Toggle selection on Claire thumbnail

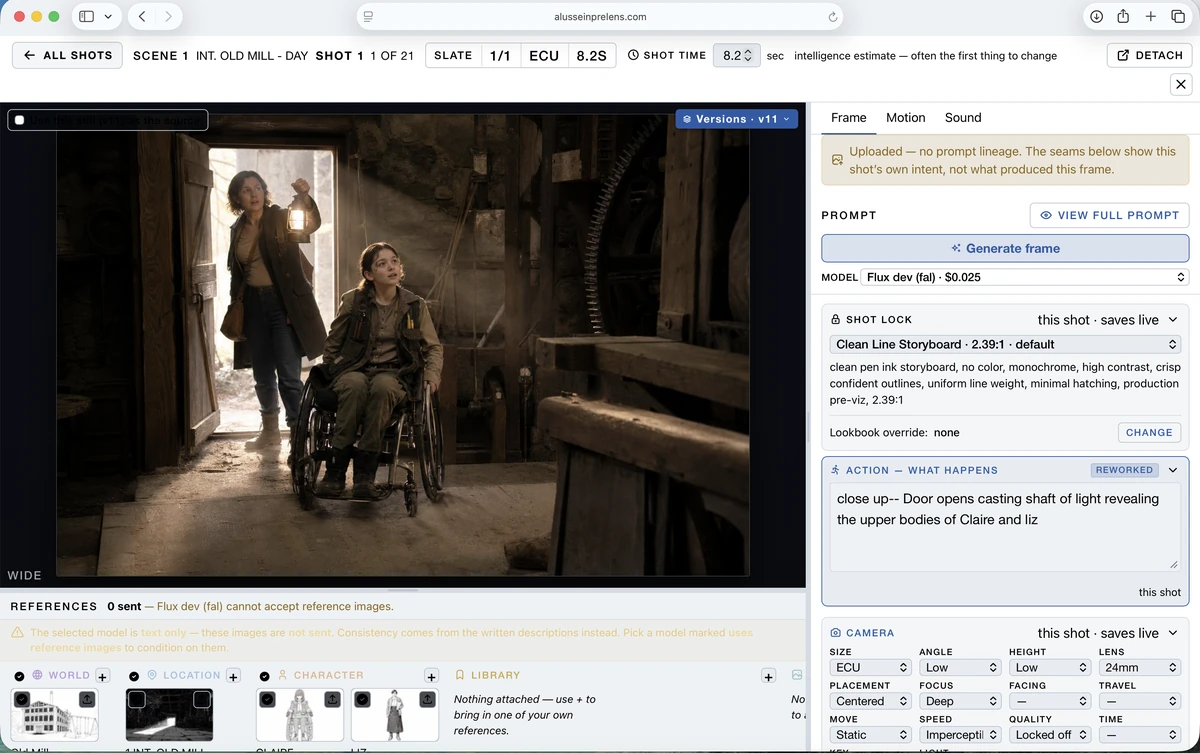[267, 699]
